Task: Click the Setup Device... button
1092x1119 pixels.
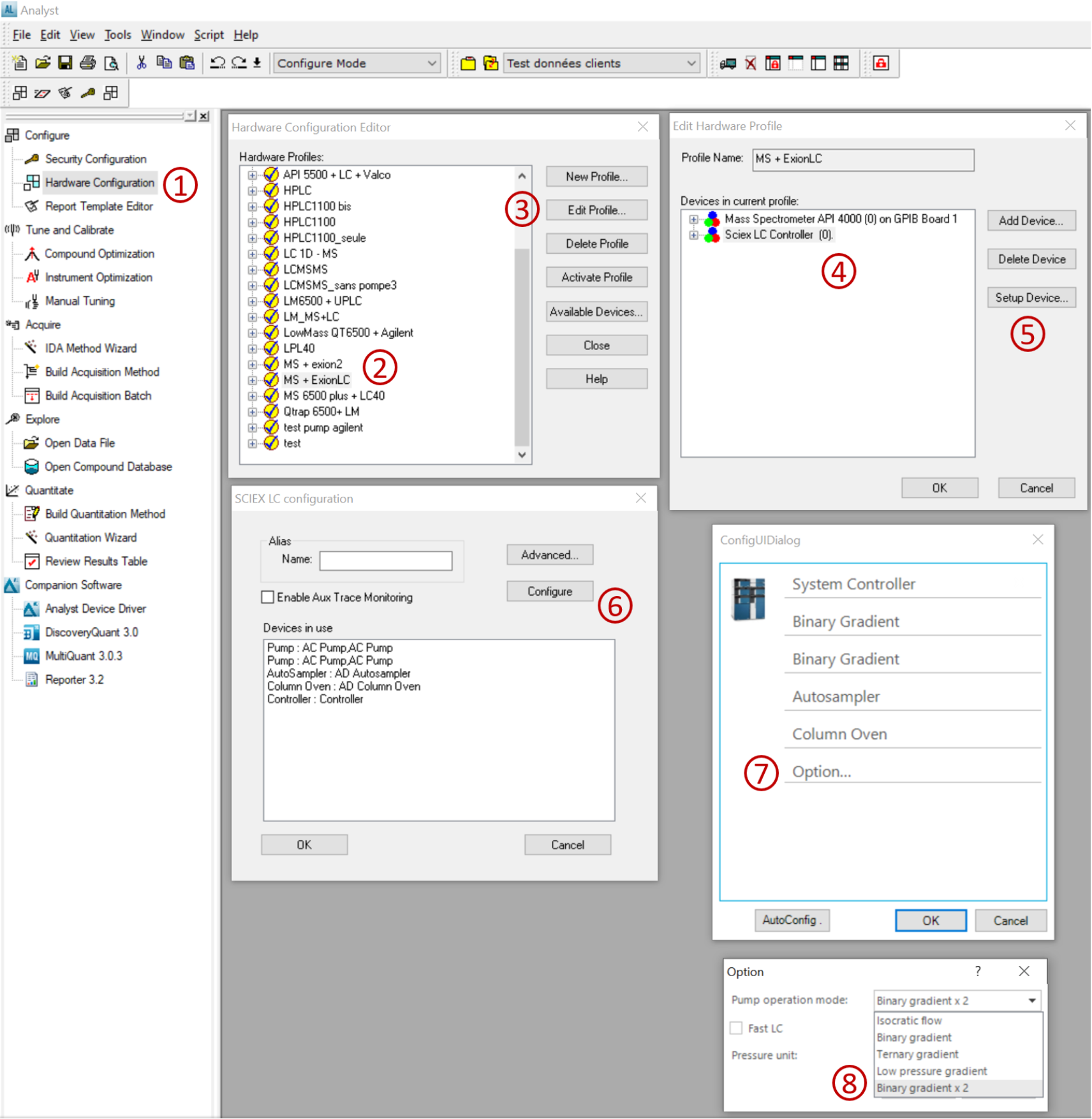Action: coord(1031,298)
